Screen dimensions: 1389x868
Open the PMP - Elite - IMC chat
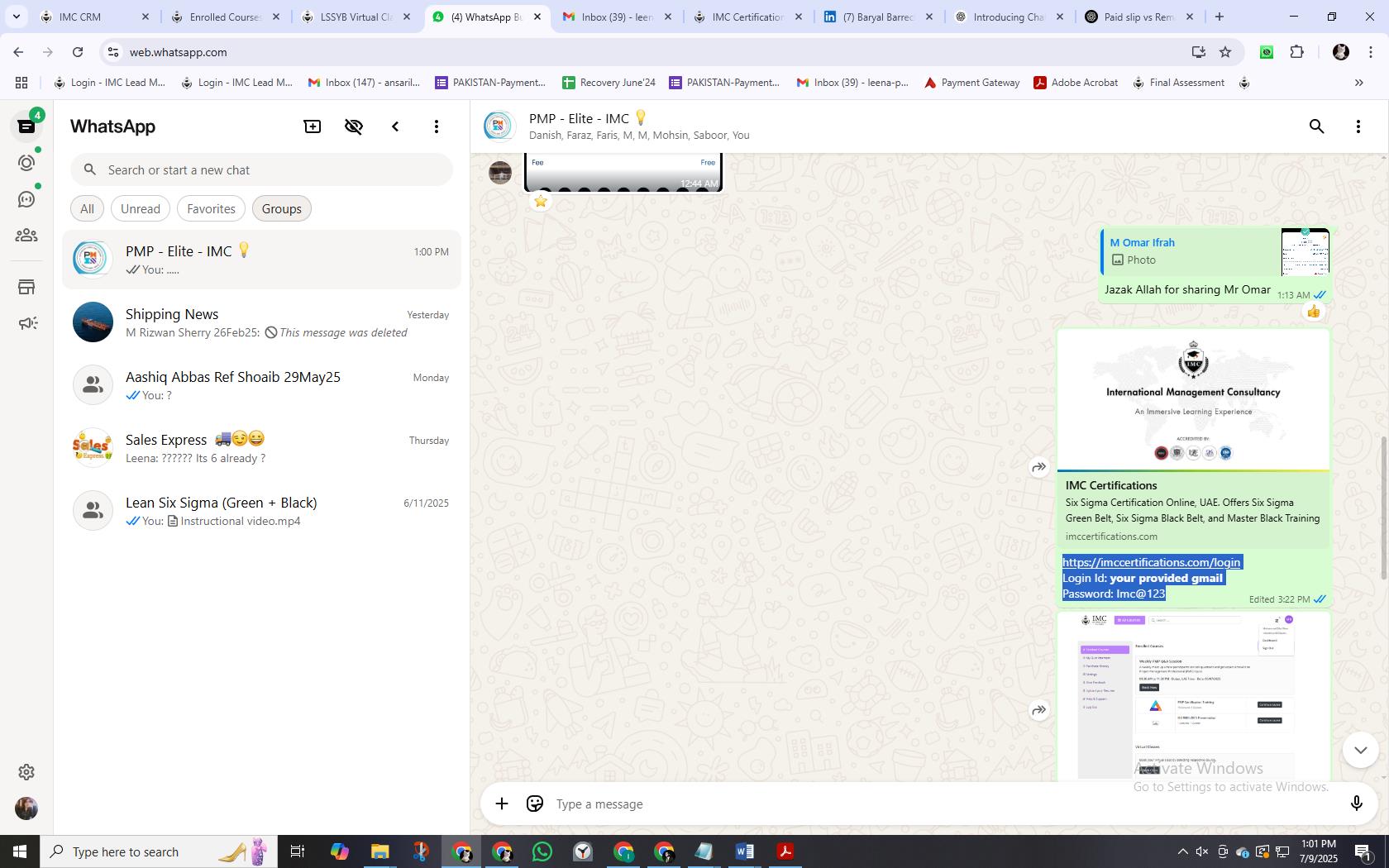(261, 260)
